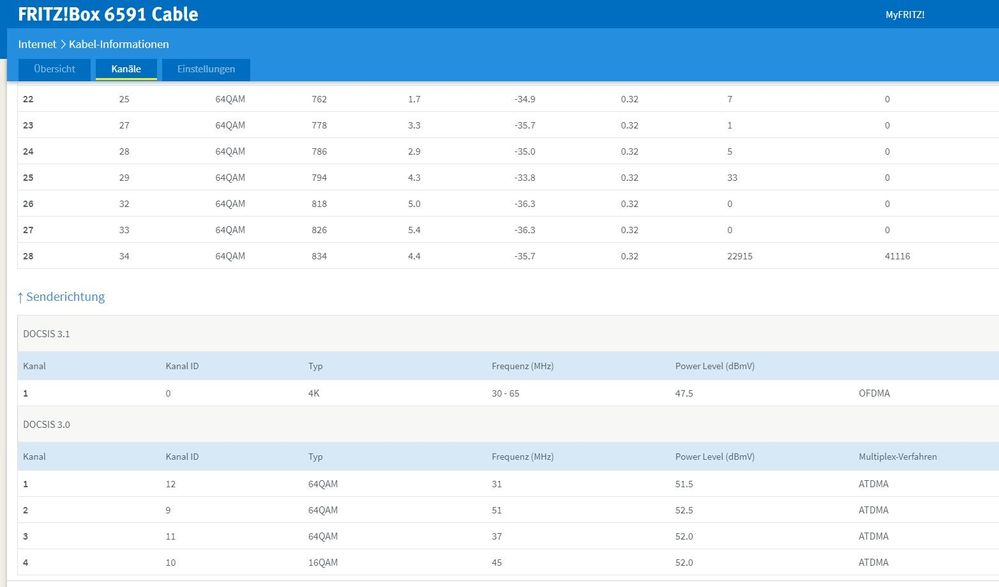Image resolution: width=999 pixels, height=587 pixels.
Task: Click channel number 27
Action: (x=28, y=230)
